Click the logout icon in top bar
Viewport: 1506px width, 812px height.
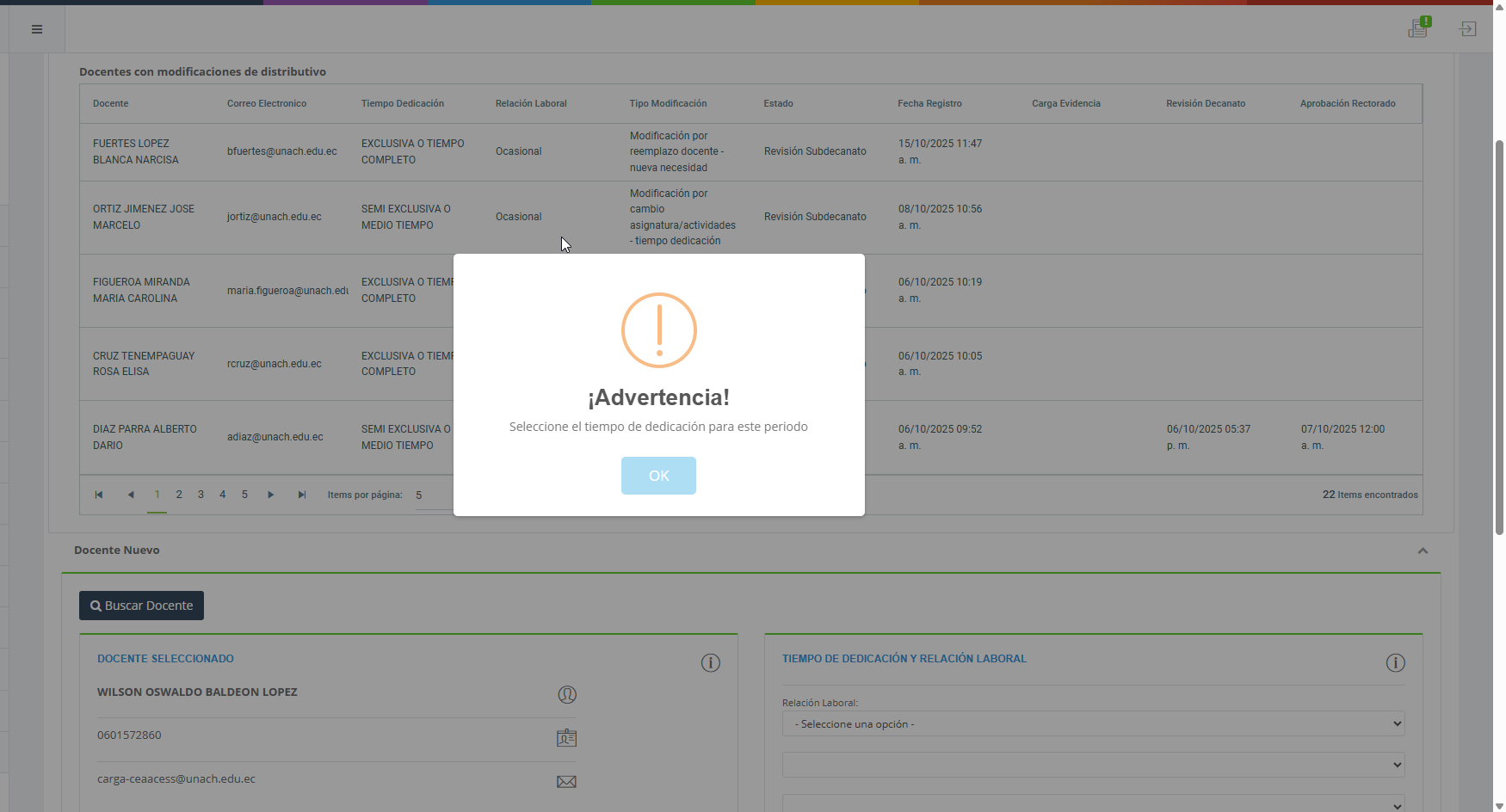1468,29
